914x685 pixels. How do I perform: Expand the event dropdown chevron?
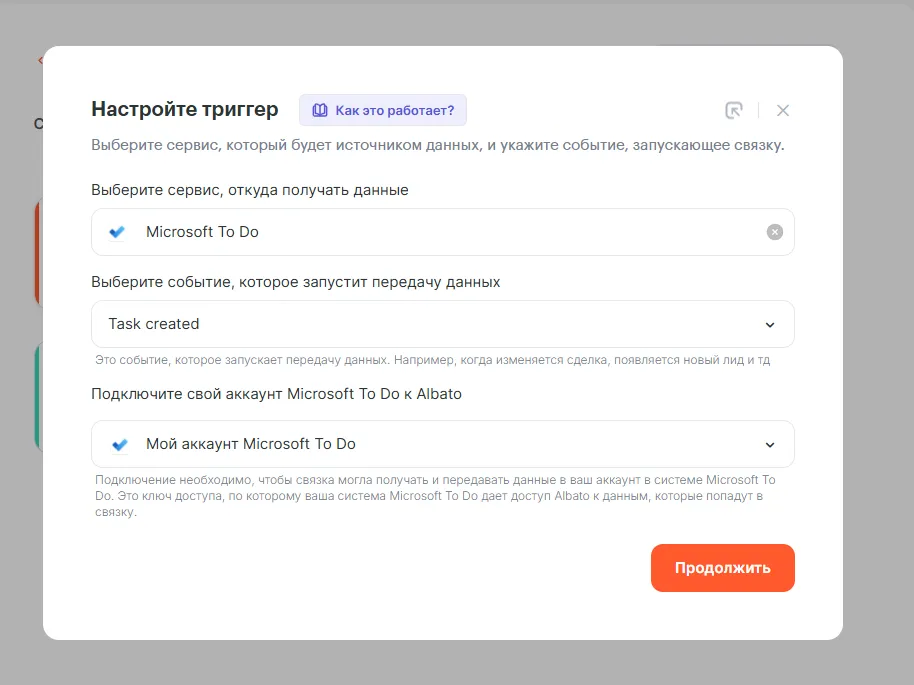[x=770, y=324]
